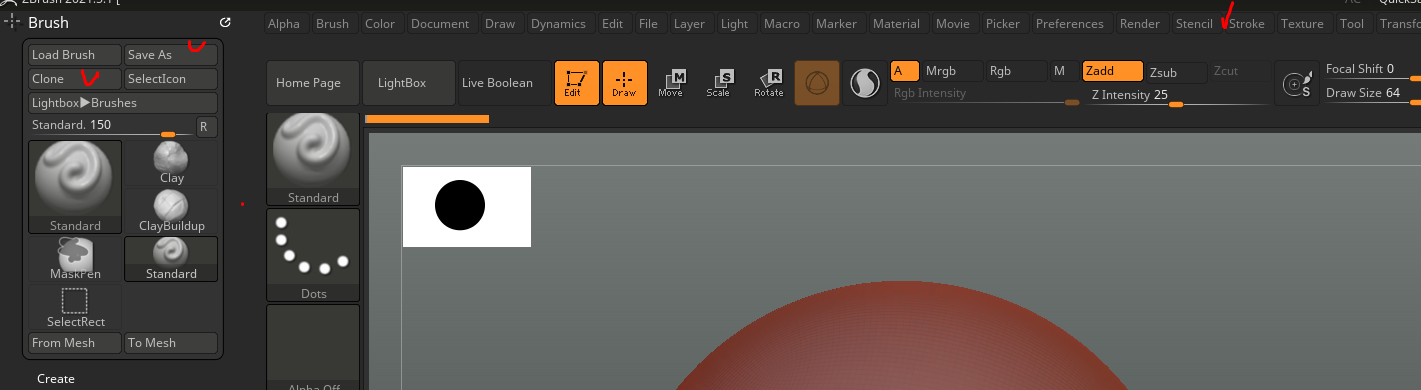Select the MaskPen brush thumbnail
The height and width of the screenshot is (390, 1421).
[75, 259]
